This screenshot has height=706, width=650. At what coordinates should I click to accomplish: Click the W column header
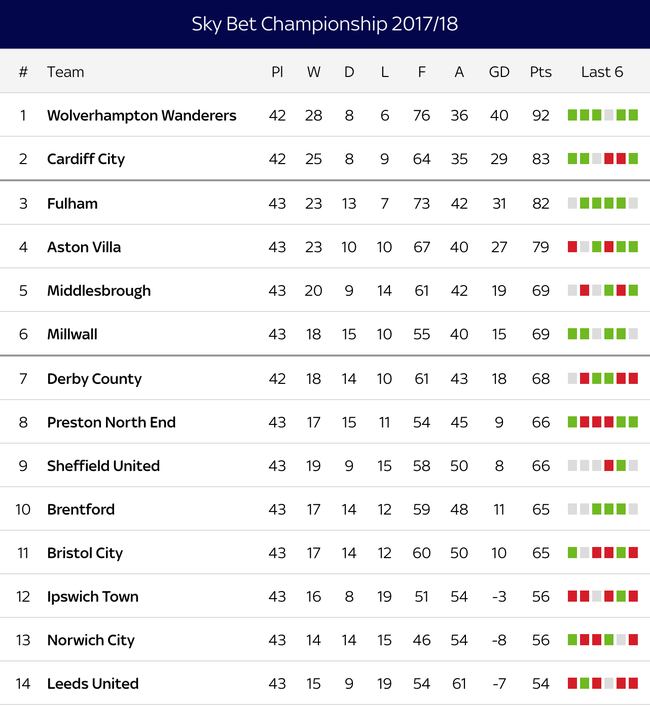(x=313, y=72)
